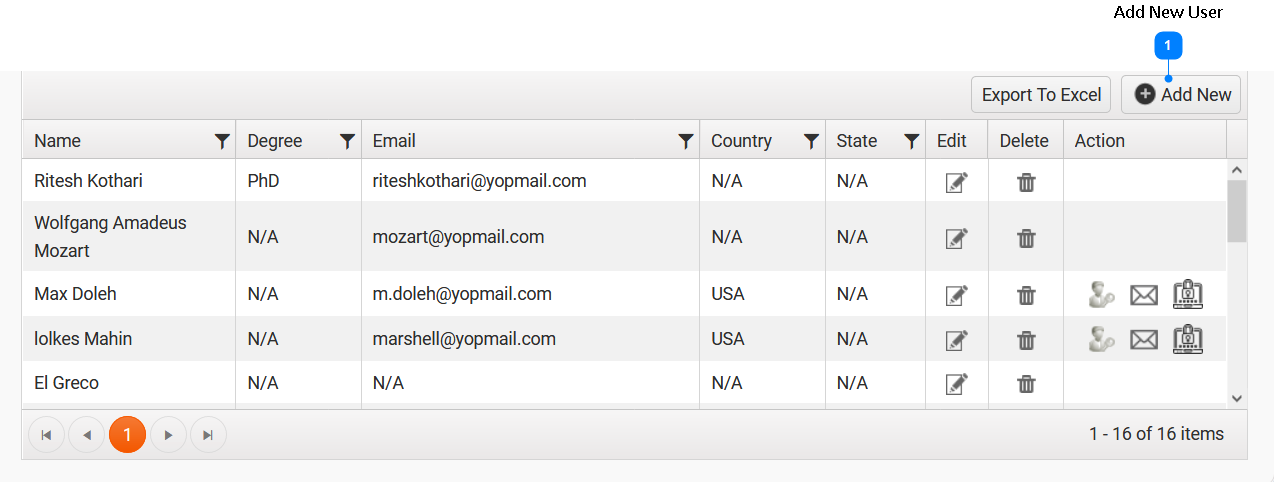Screen dimensions: 1274x482
Task: Click the scrollbar down arrow in the grid
Action: [x=1237, y=398]
